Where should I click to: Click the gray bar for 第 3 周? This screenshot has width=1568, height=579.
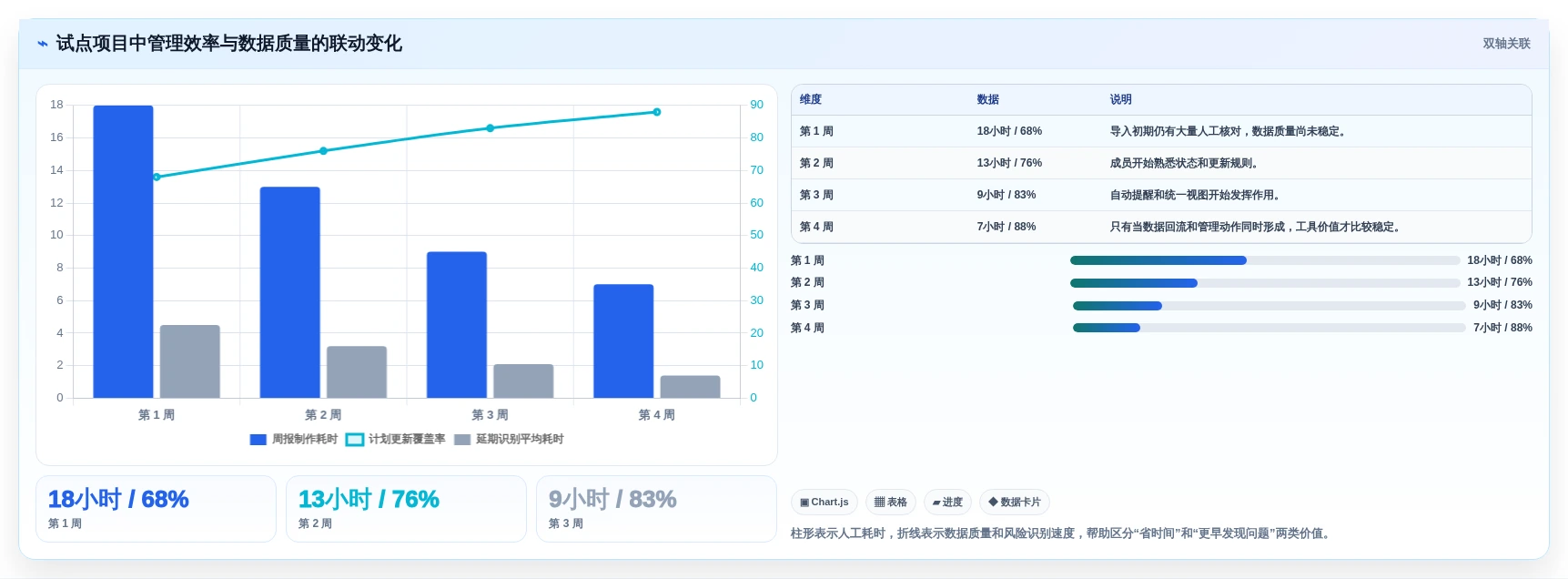(523, 381)
